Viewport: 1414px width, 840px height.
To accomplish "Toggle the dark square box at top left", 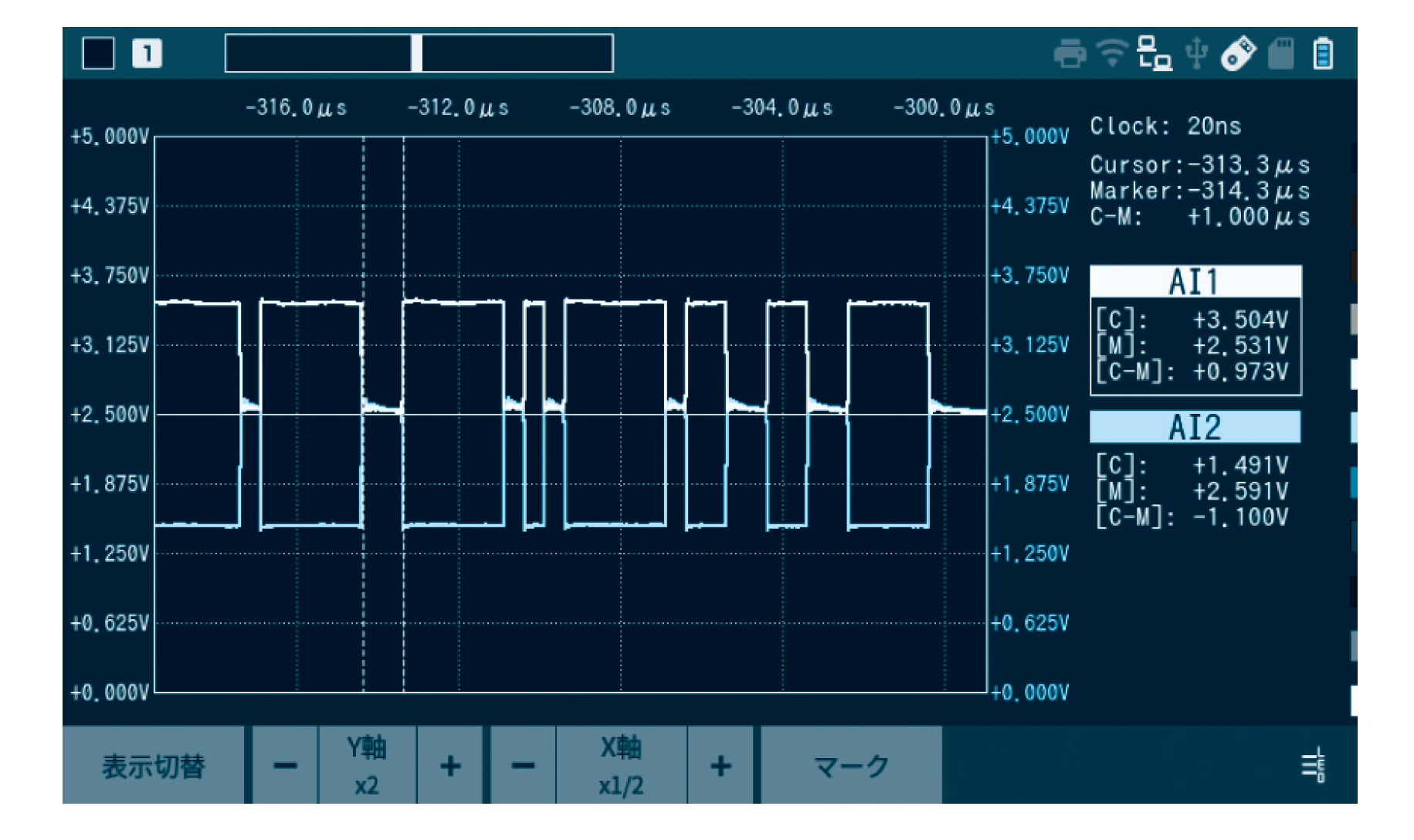I will [x=98, y=53].
